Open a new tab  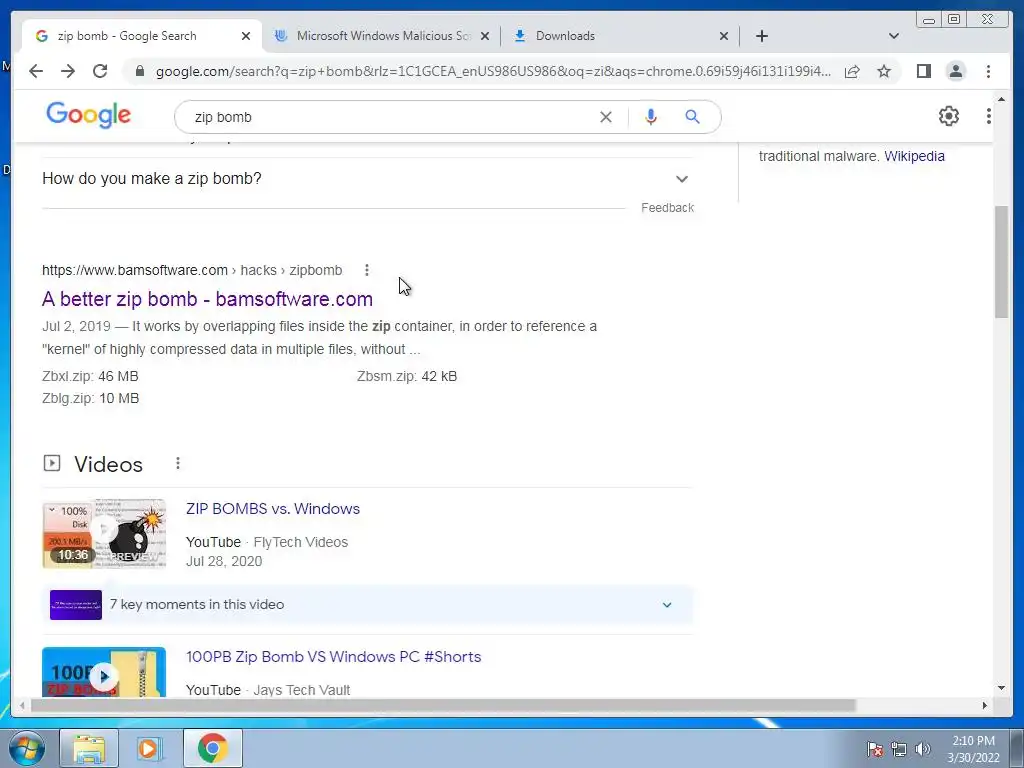coord(761,36)
